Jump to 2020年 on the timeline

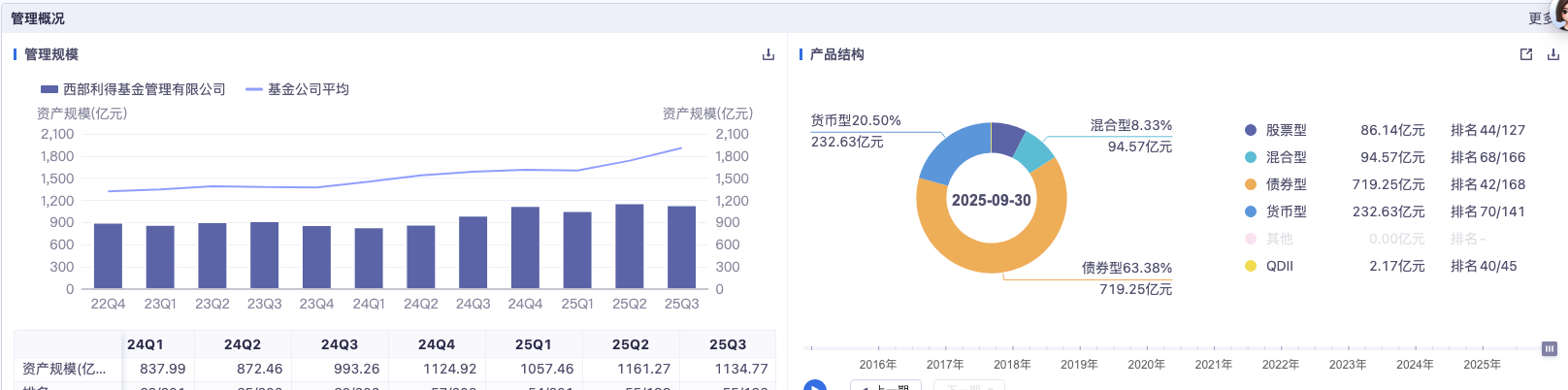pyautogui.click(x=1146, y=364)
